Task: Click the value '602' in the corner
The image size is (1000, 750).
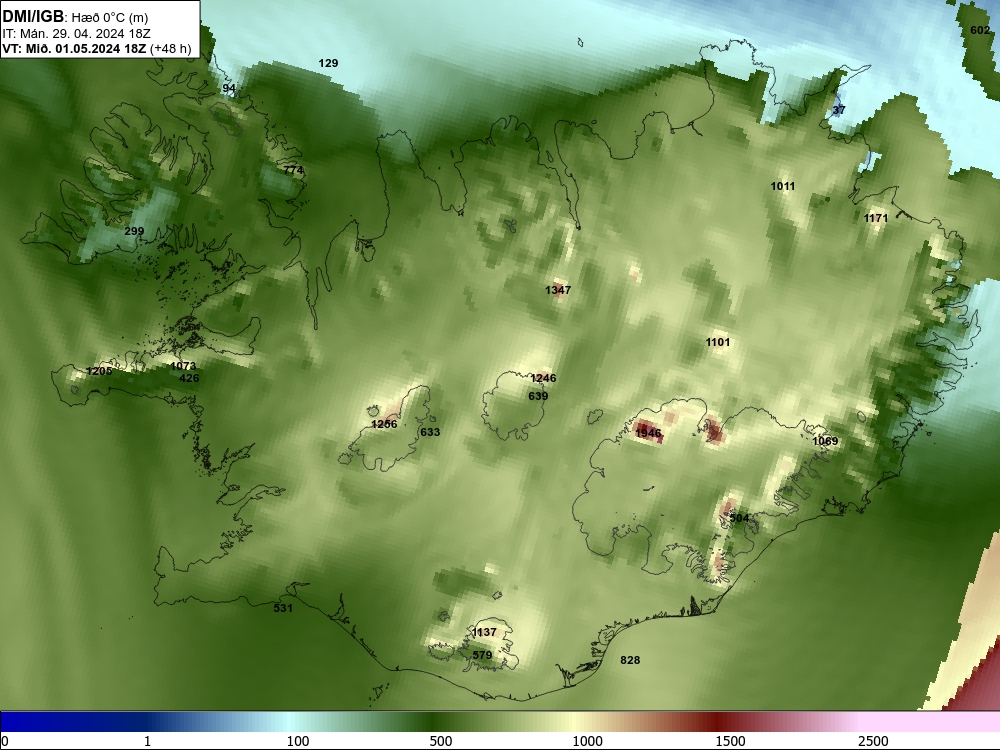Action: tap(980, 30)
